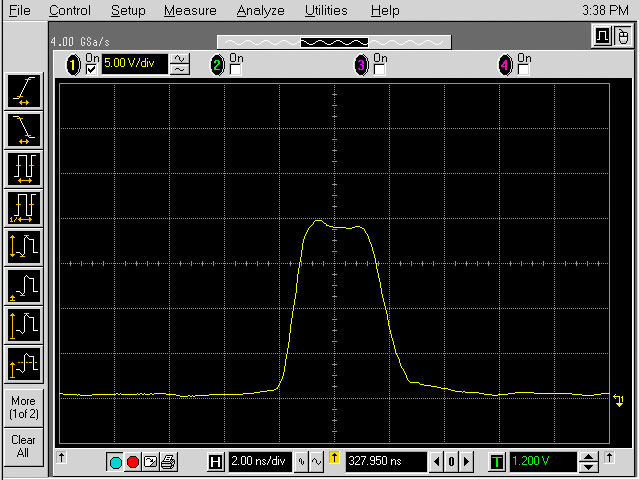
Task: Click the trigger level up/down stepper
Action: pos(590,462)
